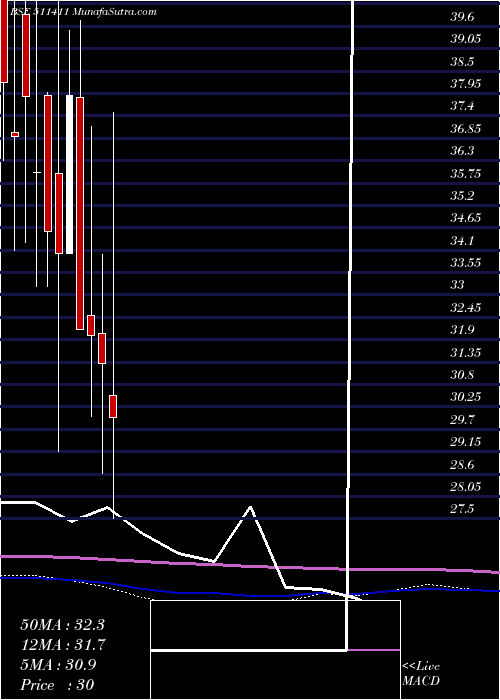Image resolution: width=500 pixels, height=700 pixels.
Task: Click the 50MA : 32.3 readout
Action: click(x=62, y=625)
